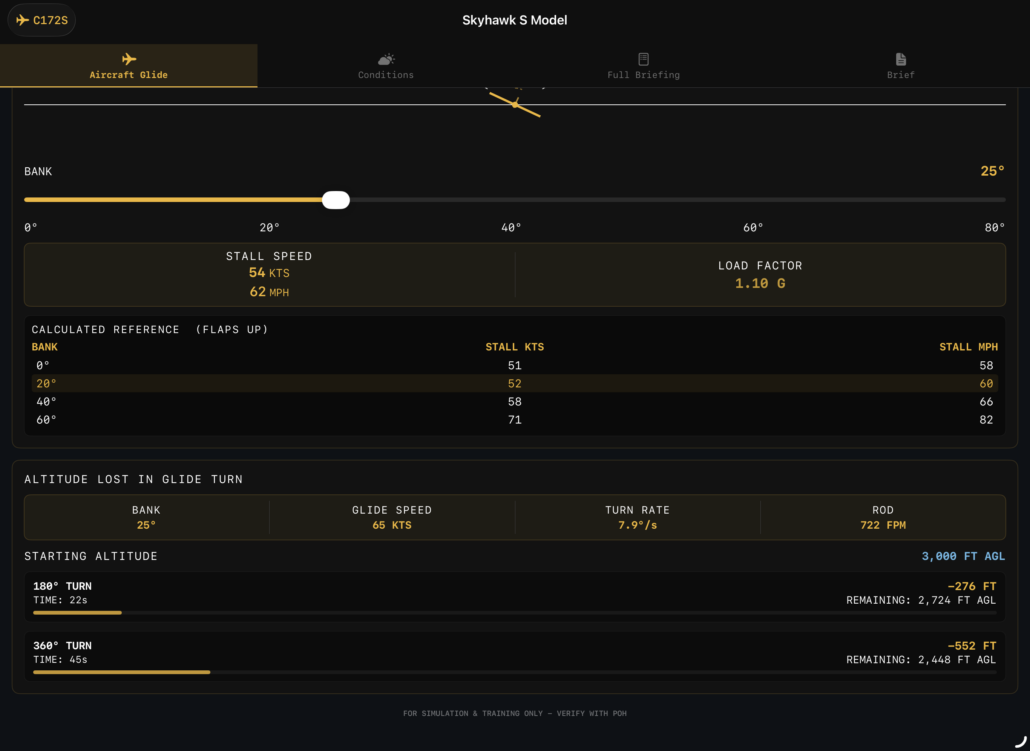The height and width of the screenshot is (751, 1030).
Task: Click the document icon above Brief
Action: [x=901, y=59]
